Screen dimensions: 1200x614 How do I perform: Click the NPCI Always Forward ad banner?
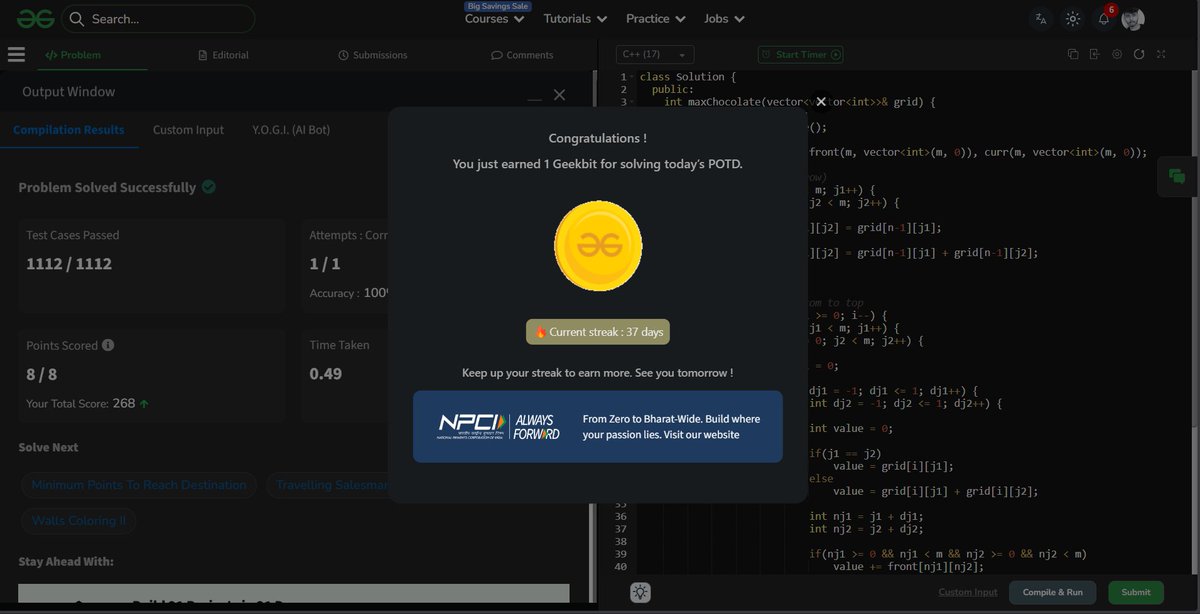[x=598, y=427]
